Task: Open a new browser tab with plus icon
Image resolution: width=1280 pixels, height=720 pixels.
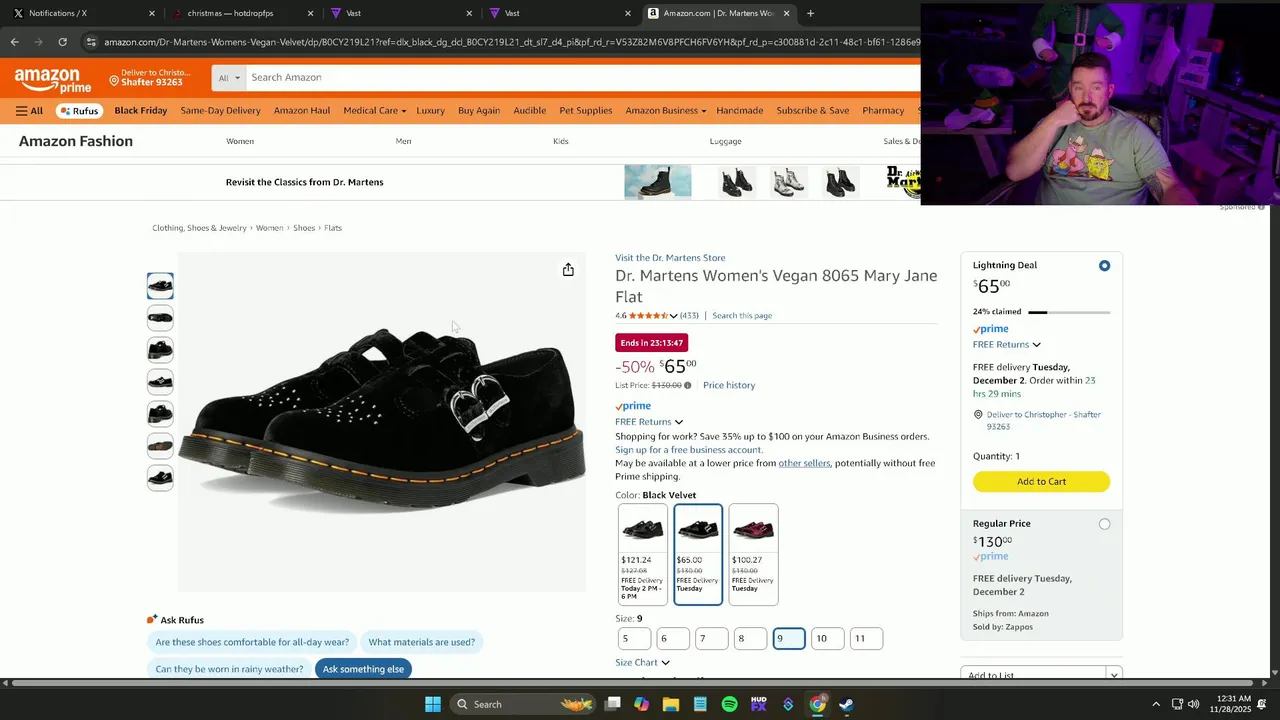Action: (810, 13)
